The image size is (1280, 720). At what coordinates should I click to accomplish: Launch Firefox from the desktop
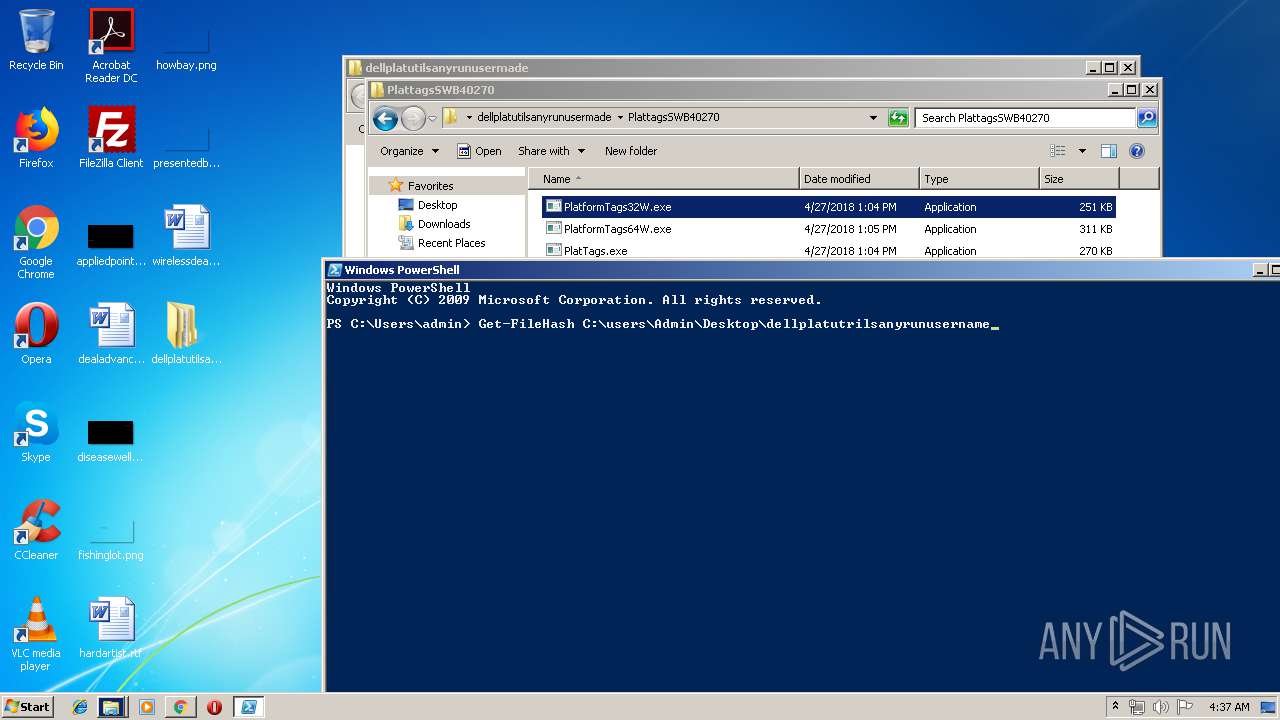click(36, 138)
